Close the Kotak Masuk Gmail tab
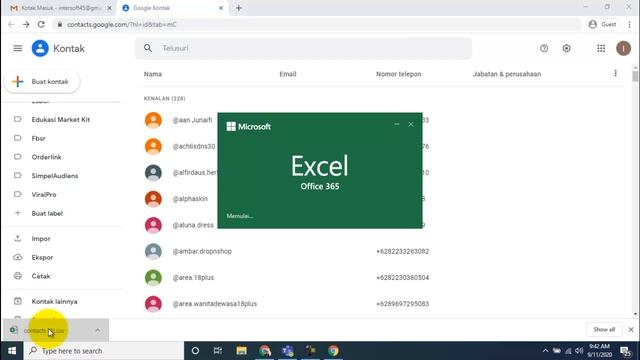 click(x=109, y=8)
